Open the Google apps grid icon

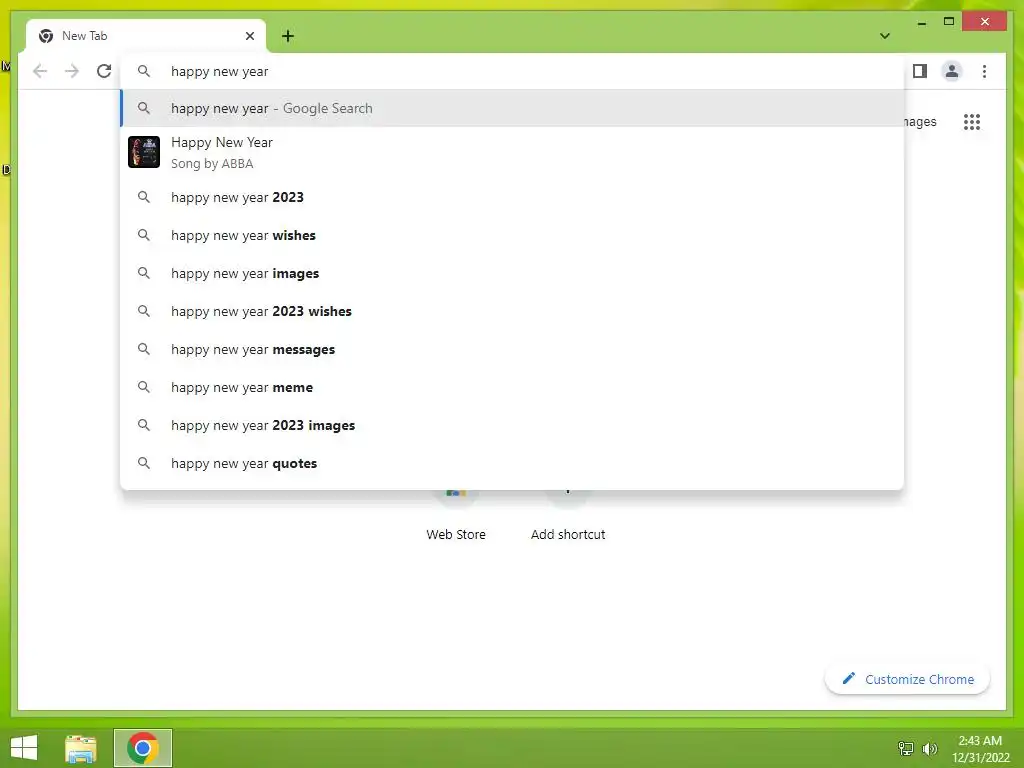(972, 122)
